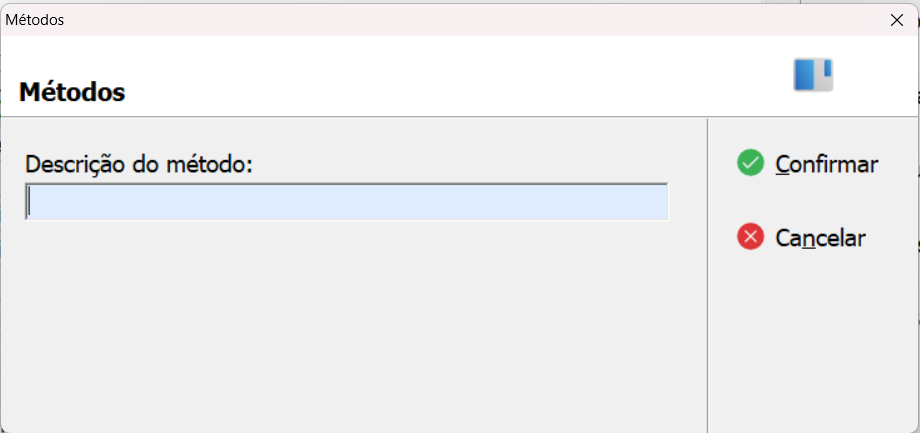Image resolution: width=920 pixels, height=433 pixels.
Task: Click the red X icon beside Cancelar
Action: [750, 237]
